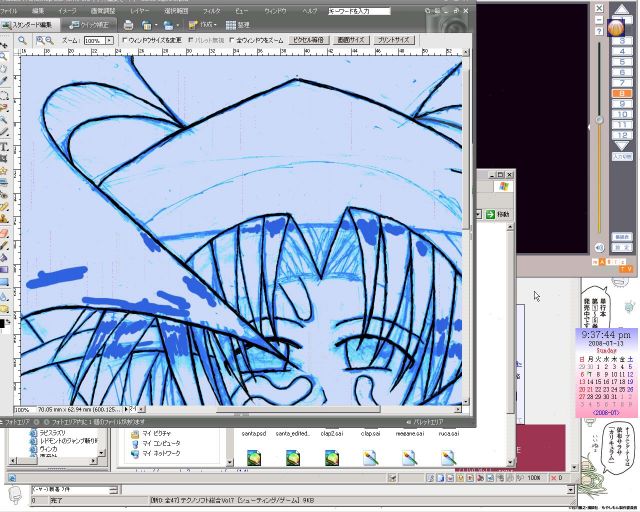Click the 入力切替 input switch button
The width and height of the screenshot is (640, 512).
tap(622, 157)
